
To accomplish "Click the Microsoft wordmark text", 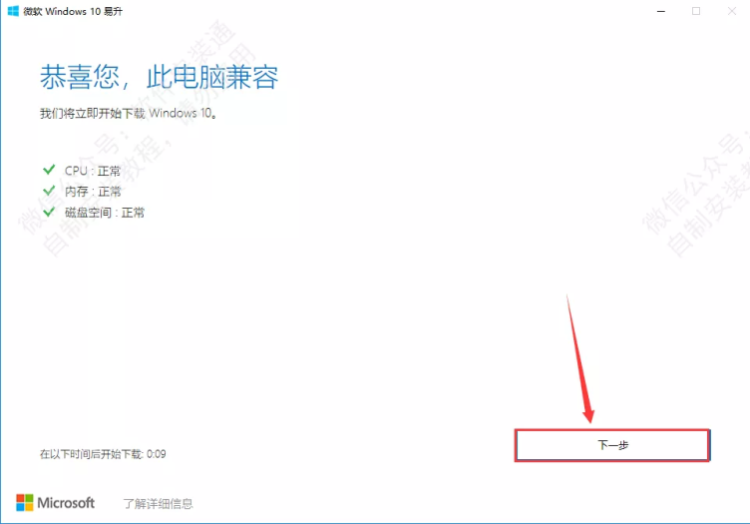I will [x=66, y=503].
